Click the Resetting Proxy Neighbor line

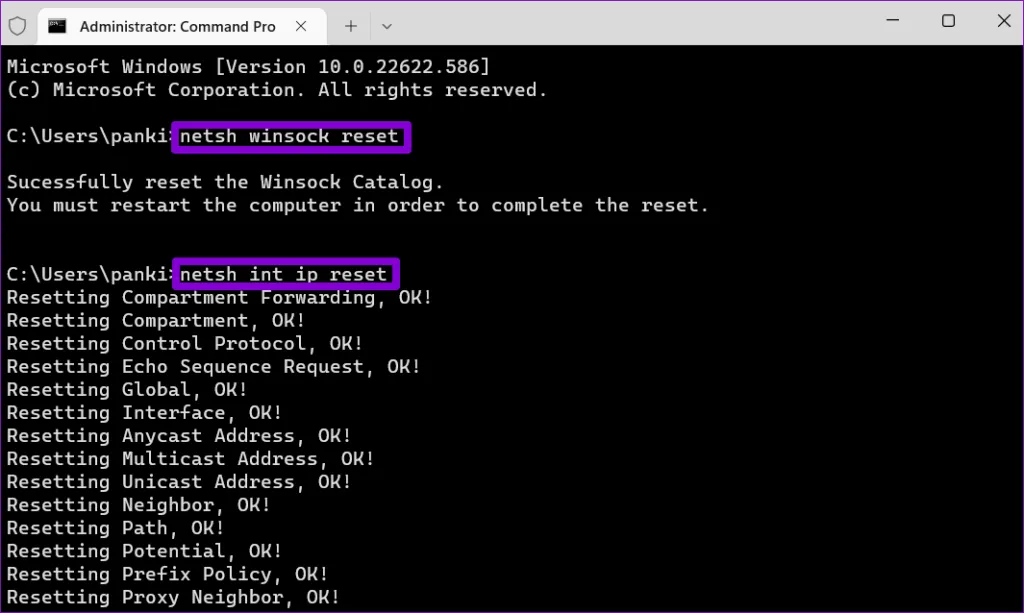173,597
